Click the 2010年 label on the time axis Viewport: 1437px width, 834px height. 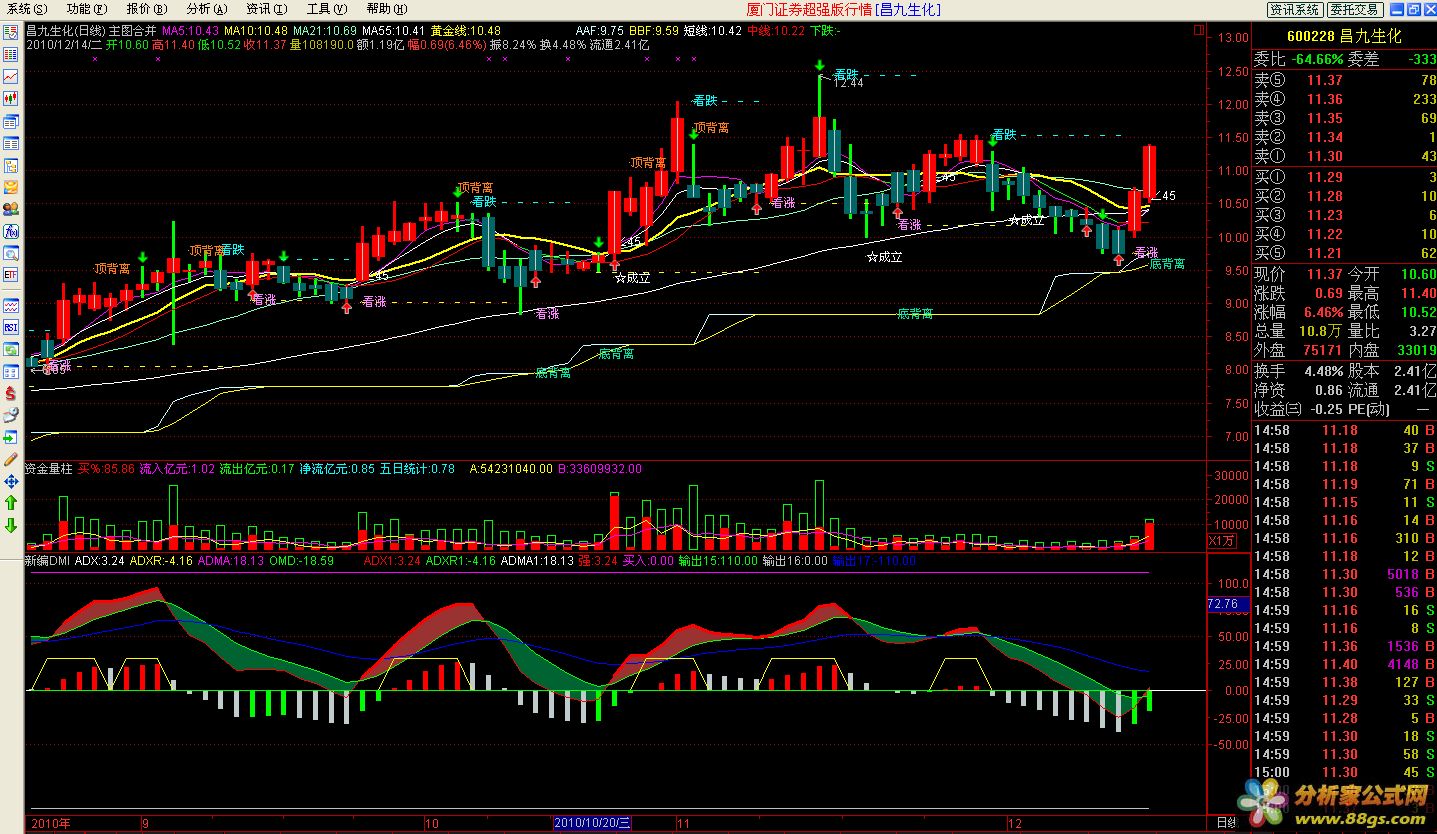click(x=50, y=823)
